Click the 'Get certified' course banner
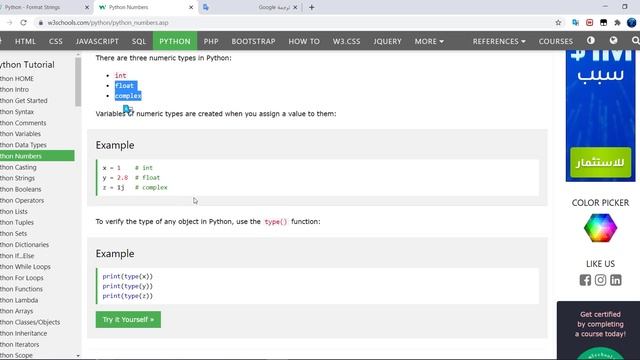Image resolution: width=640 pixels, height=360 pixels. [598, 331]
